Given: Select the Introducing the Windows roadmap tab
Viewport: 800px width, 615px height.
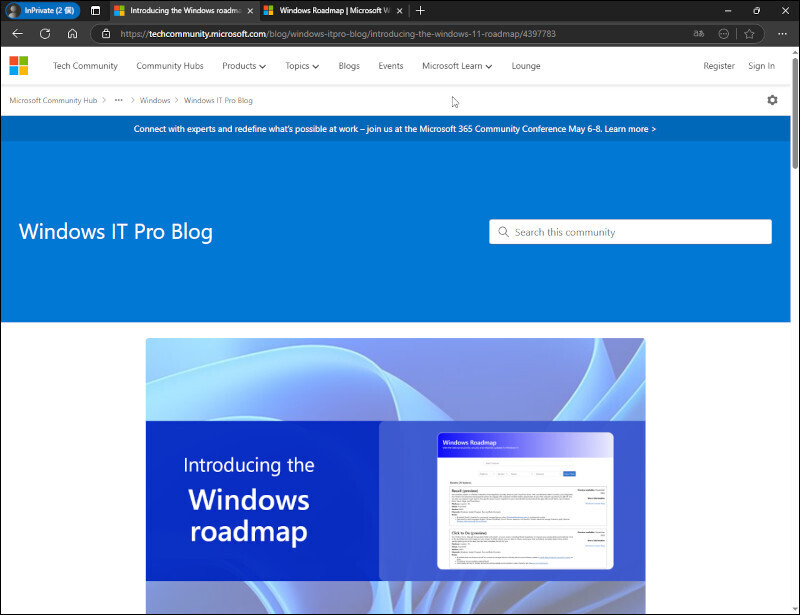Looking at the screenshot, I should pyautogui.click(x=184, y=10).
